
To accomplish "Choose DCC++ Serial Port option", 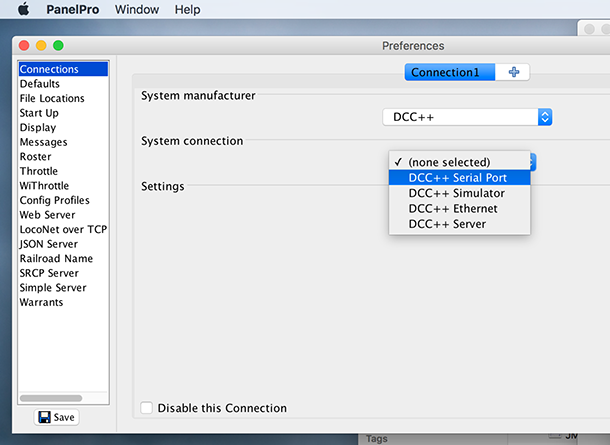I will click(x=459, y=178).
